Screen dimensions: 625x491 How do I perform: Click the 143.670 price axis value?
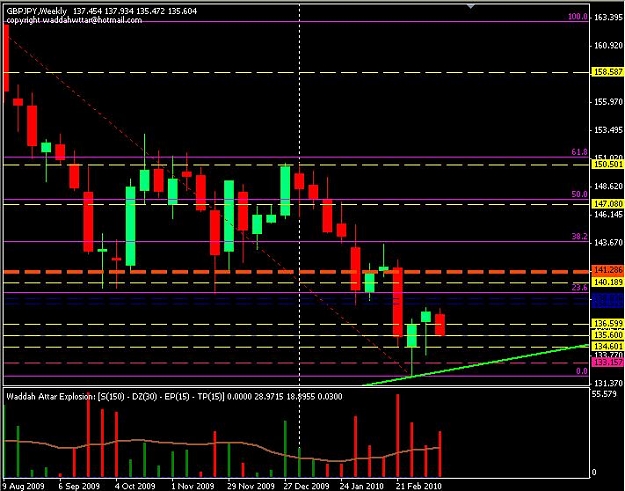coord(608,243)
